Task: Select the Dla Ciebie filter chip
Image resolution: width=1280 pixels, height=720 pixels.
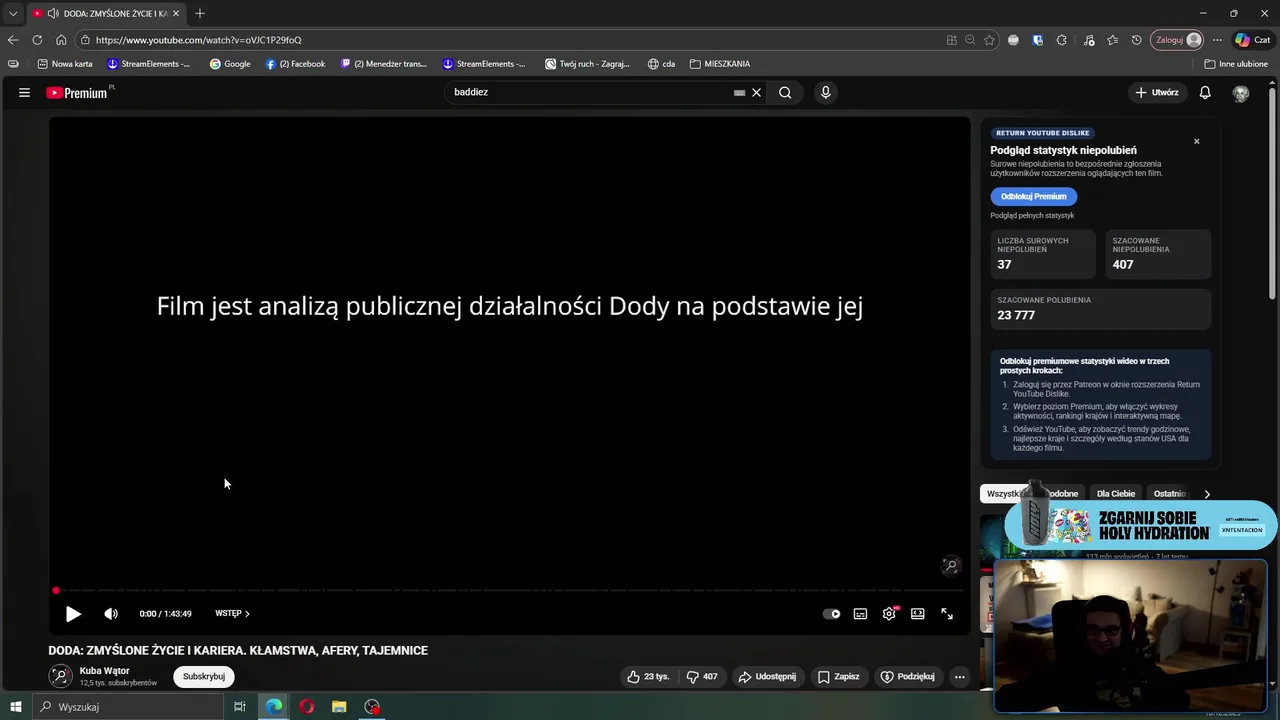Action: point(1116,493)
